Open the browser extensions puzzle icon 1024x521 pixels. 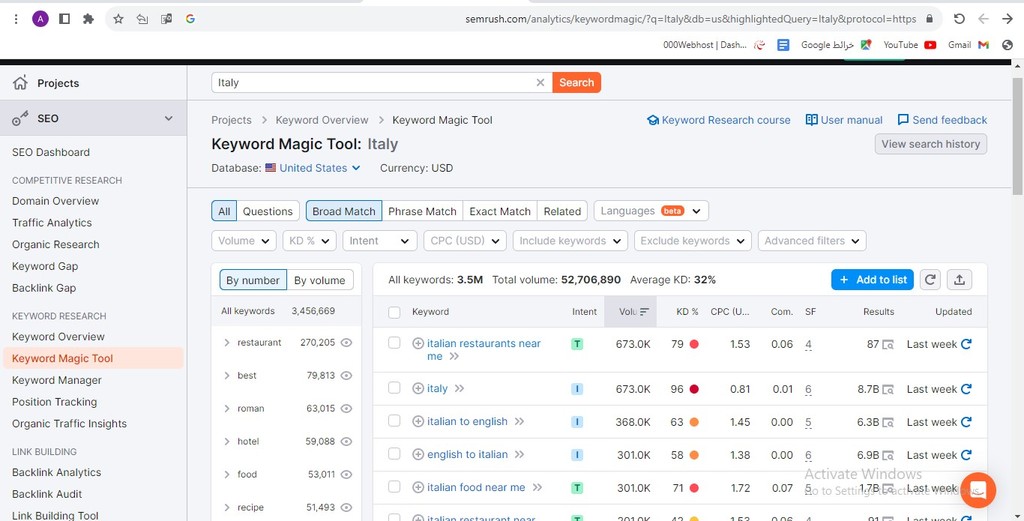88,19
